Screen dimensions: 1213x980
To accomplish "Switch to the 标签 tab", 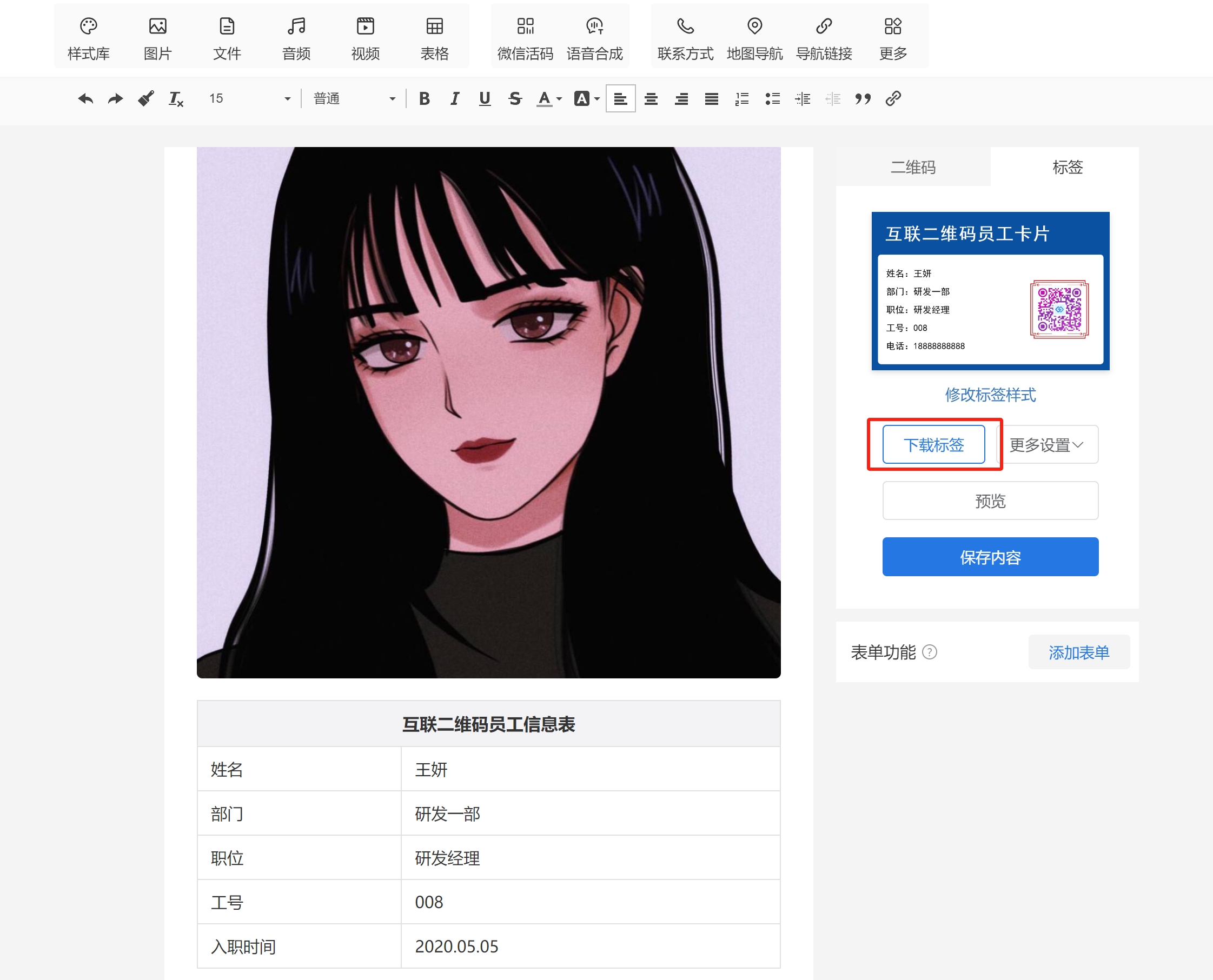I will (1067, 166).
